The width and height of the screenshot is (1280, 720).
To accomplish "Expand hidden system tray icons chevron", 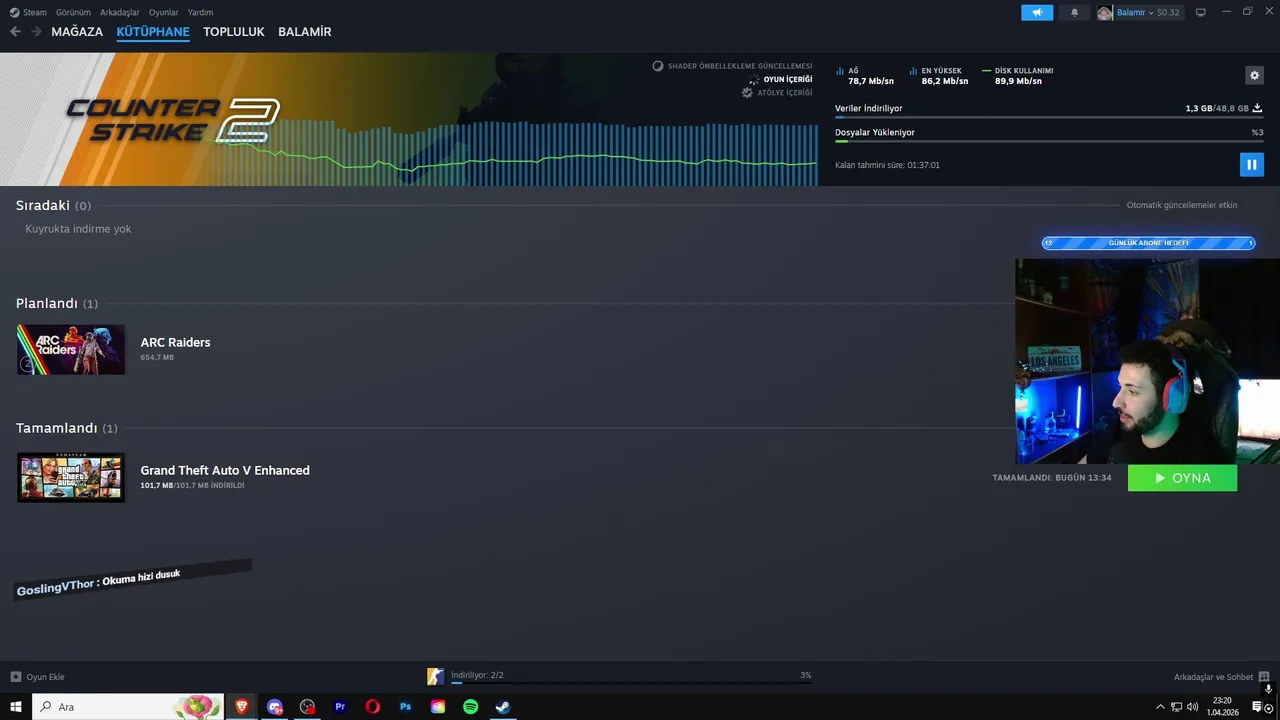I will coord(1160,707).
